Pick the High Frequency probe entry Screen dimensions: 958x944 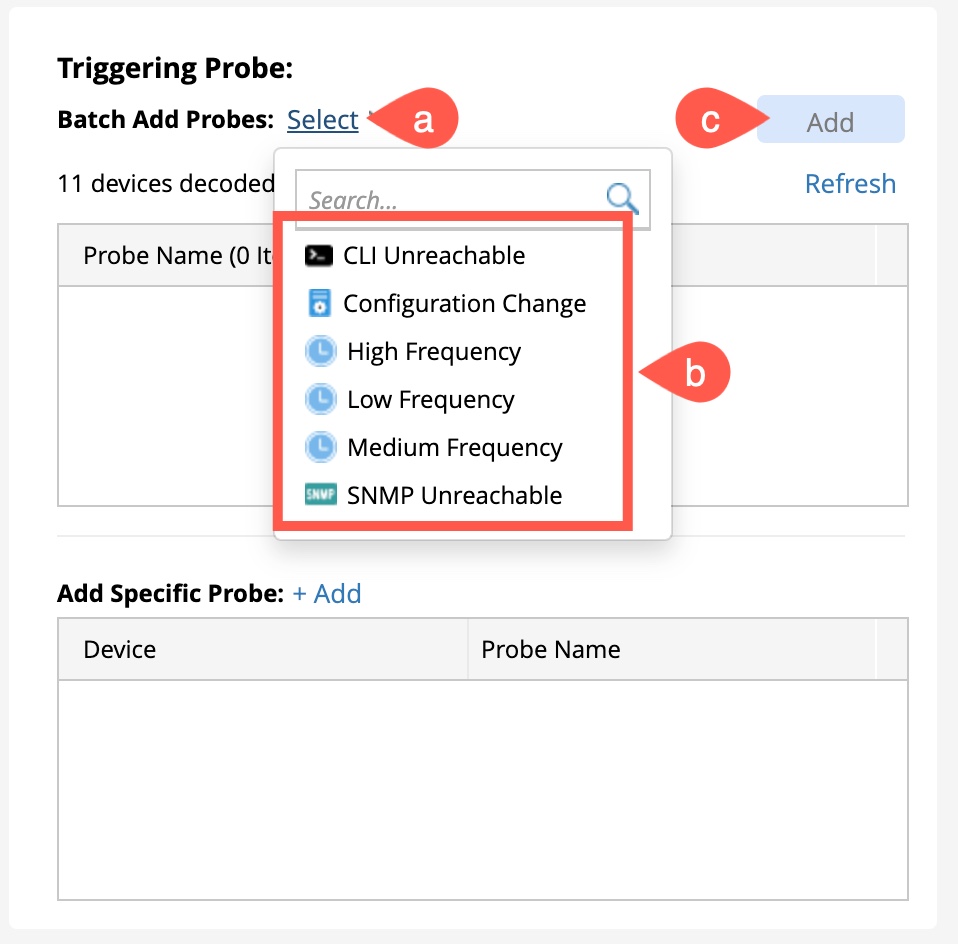pyautogui.click(x=433, y=351)
